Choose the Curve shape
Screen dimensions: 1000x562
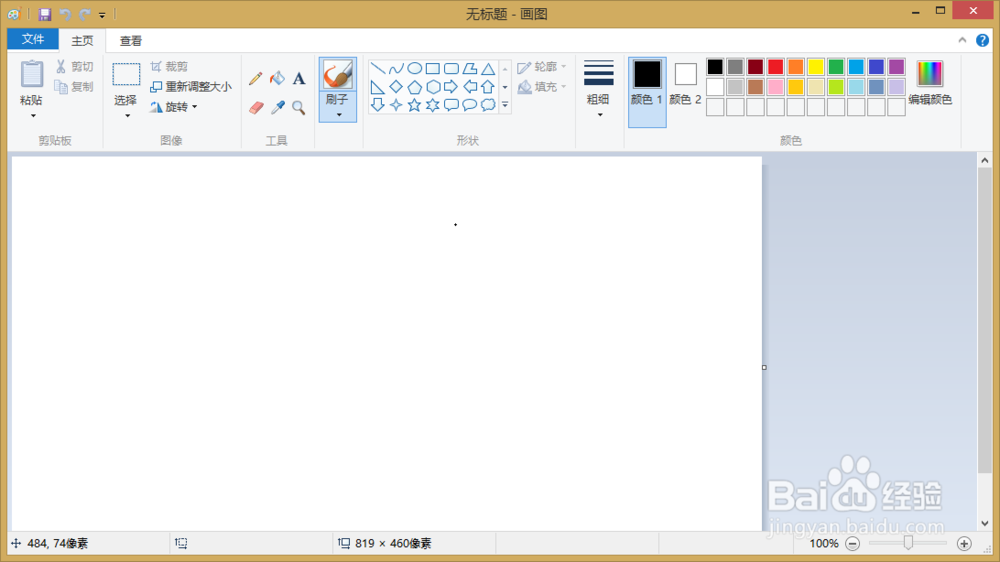coord(396,68)
